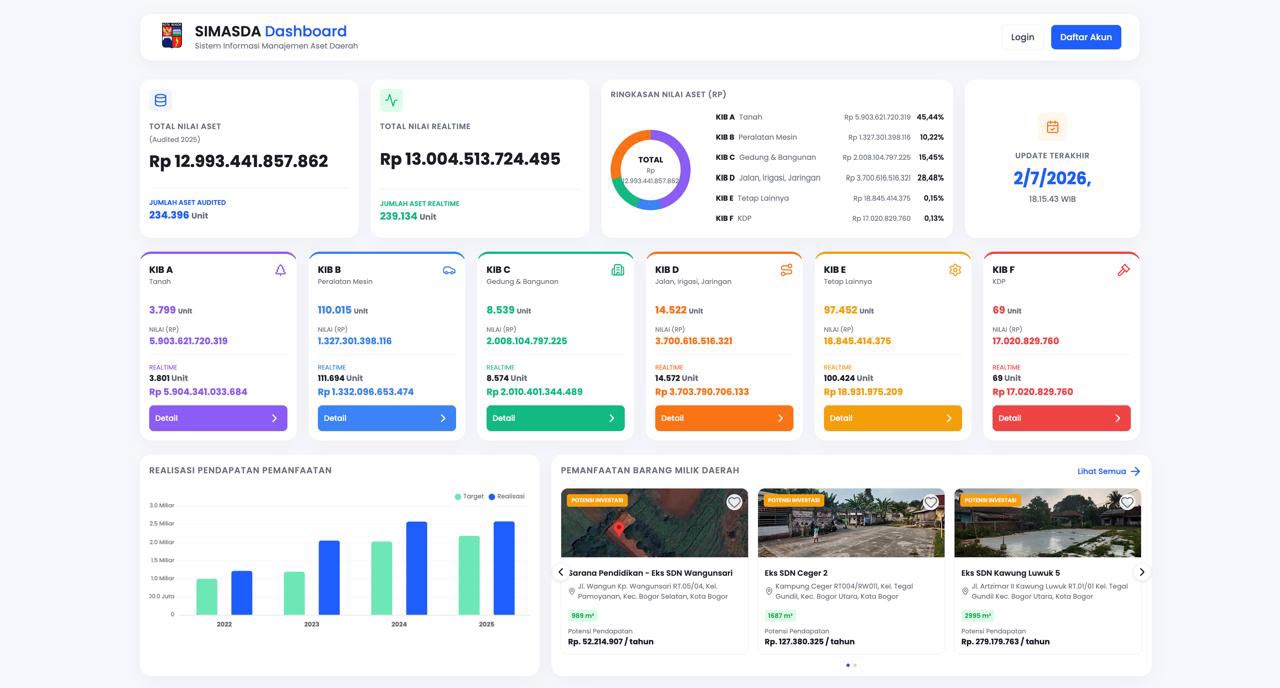Open Login page

(x=1022, y=37)
